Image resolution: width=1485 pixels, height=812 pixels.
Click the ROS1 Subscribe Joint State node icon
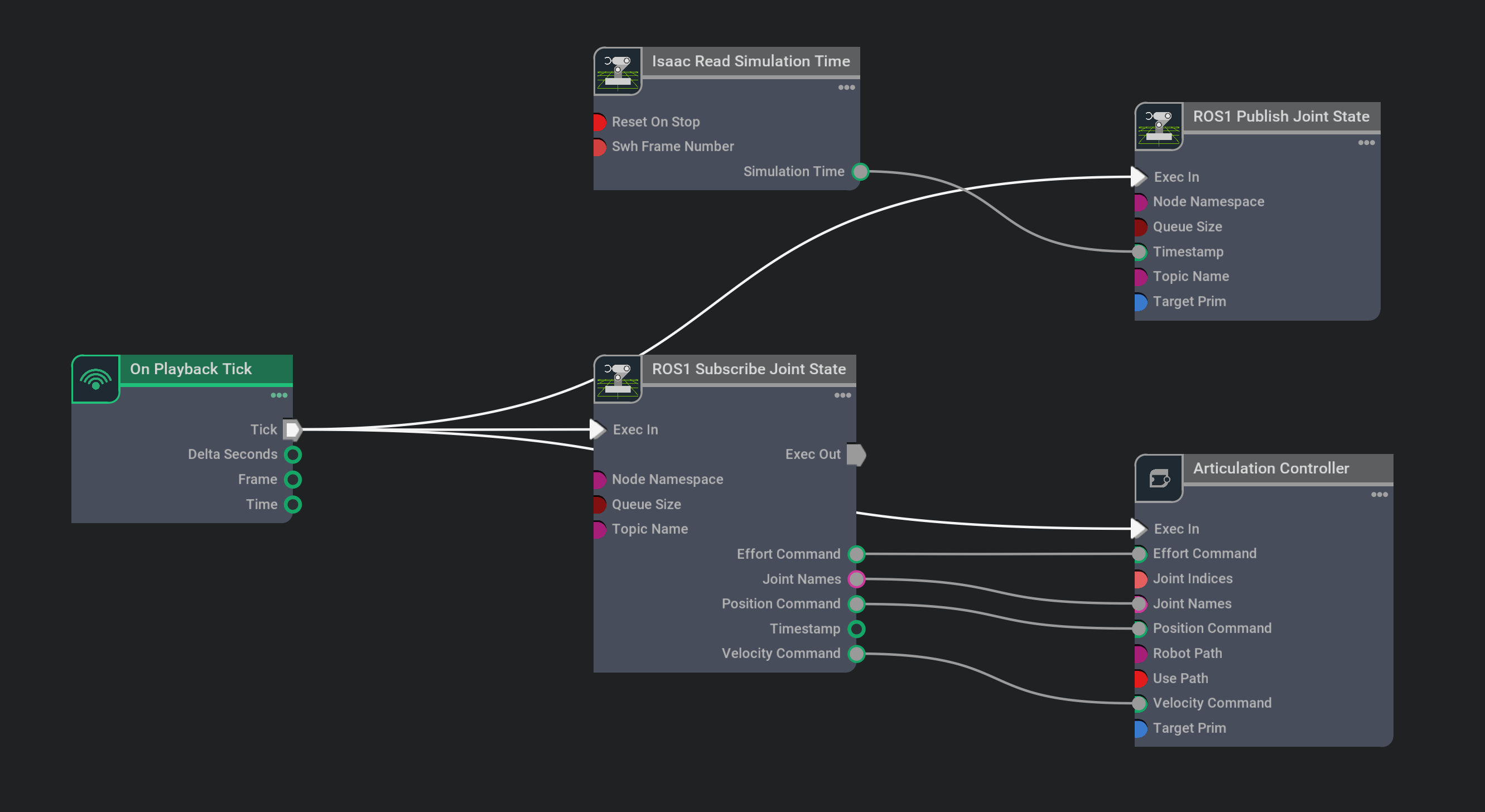(618, 379)
